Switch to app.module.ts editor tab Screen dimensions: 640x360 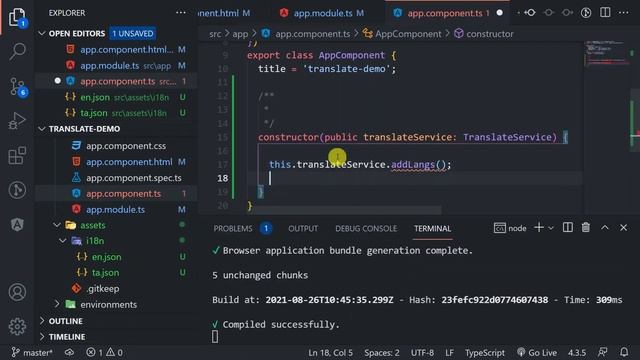click(322, 13)
